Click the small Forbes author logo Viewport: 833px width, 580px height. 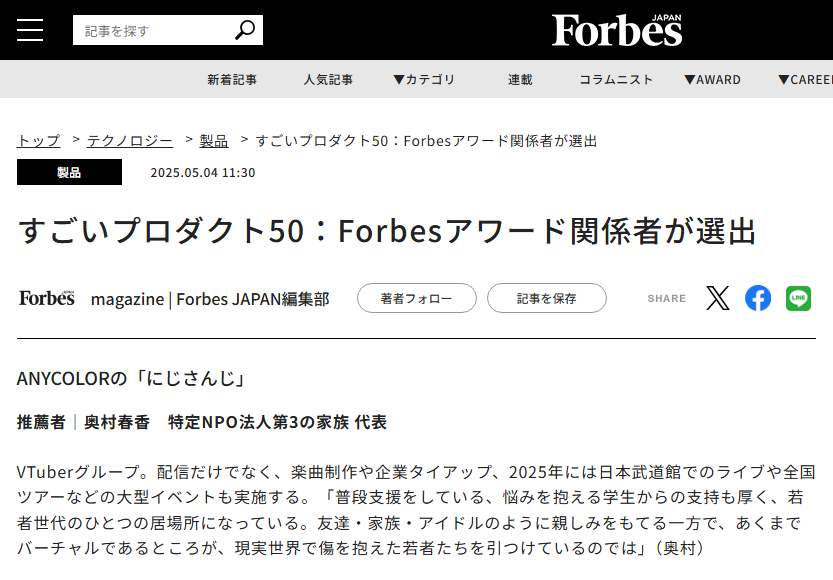[47, 298]
